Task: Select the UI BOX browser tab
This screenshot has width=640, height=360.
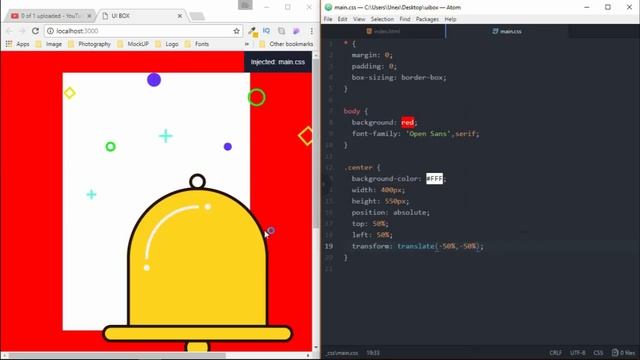Action: point(141,16)
